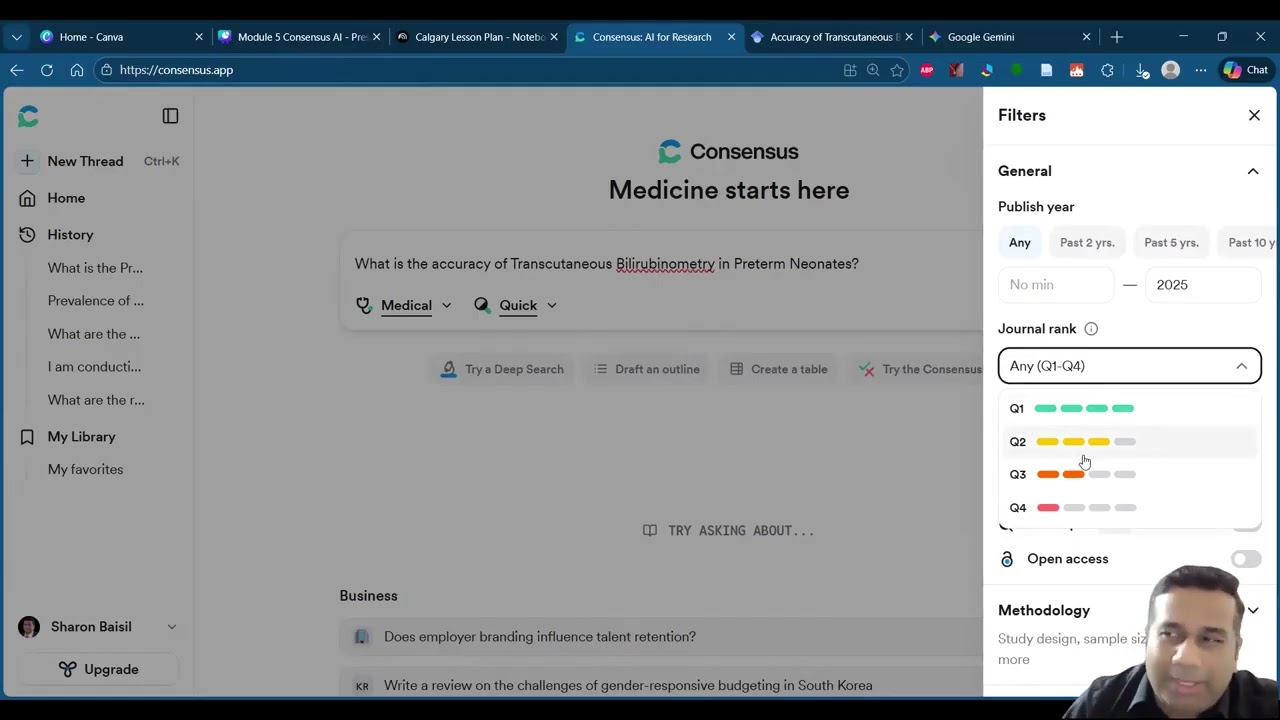The height and width of the screenshot is (720, 1280).
Task: Choose Q3 journal rank option
Action: point(1130,474)
